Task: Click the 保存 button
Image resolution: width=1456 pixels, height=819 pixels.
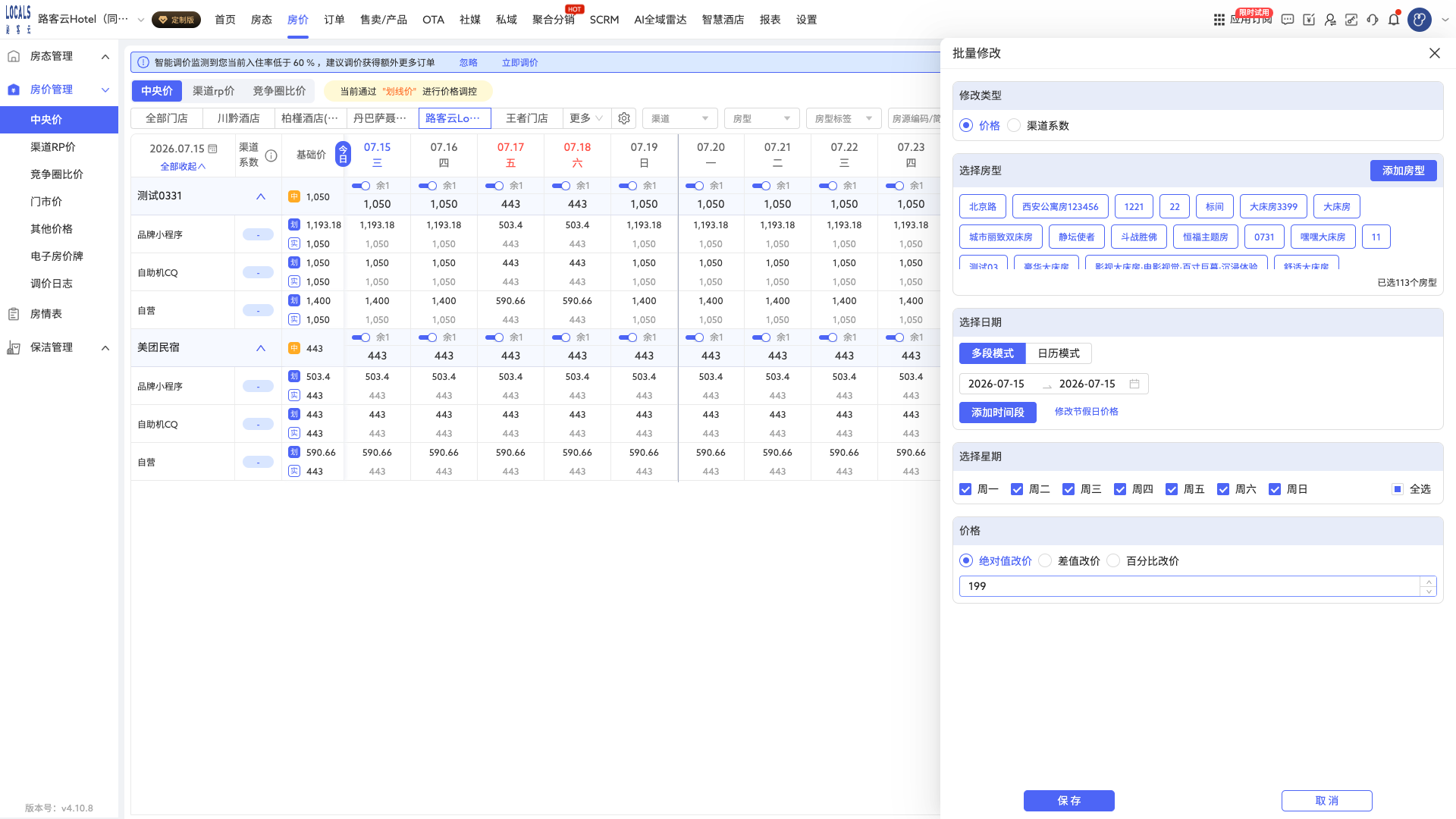Action: tap(1068, 801)
